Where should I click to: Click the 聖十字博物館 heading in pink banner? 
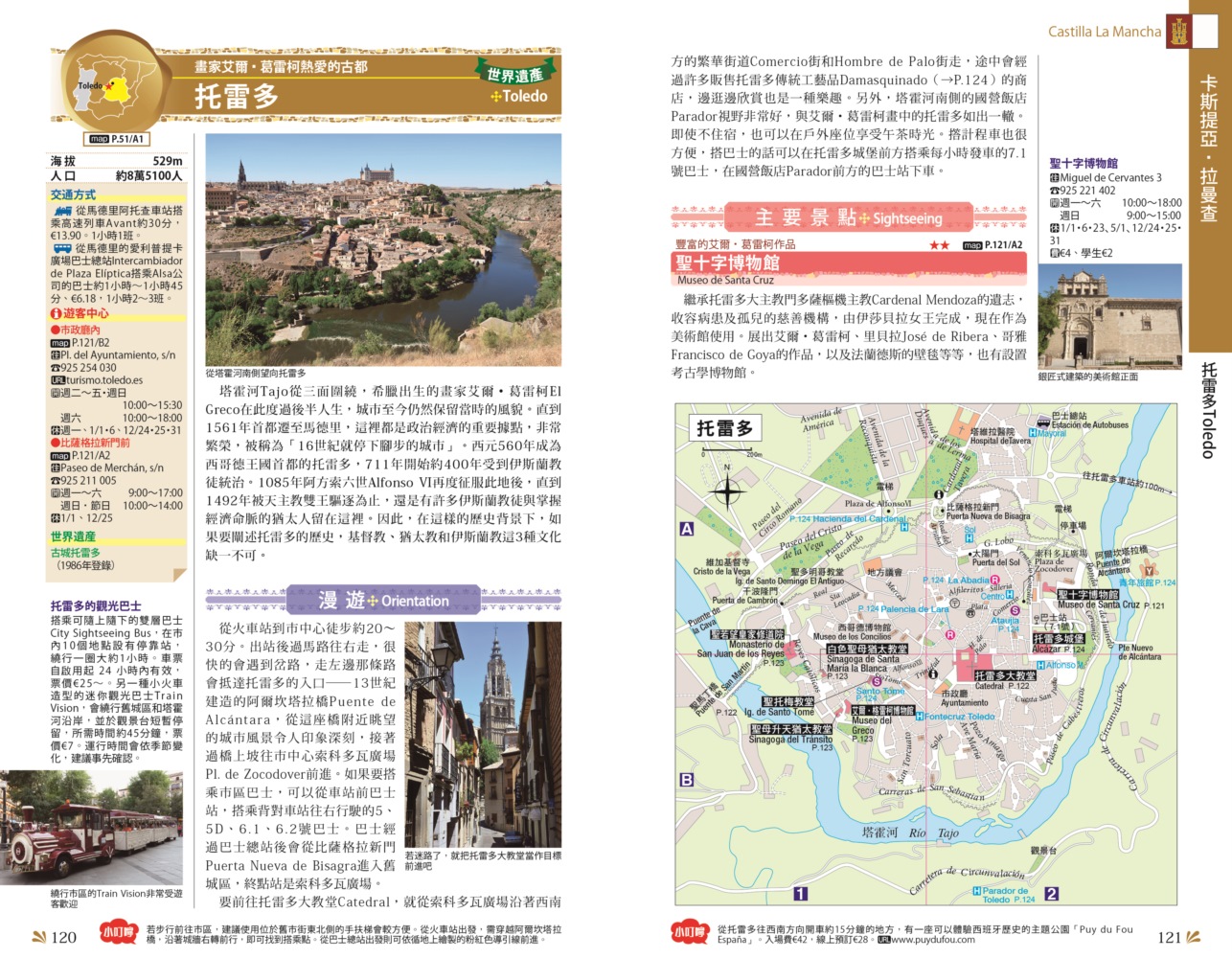(x=728, y=262)
